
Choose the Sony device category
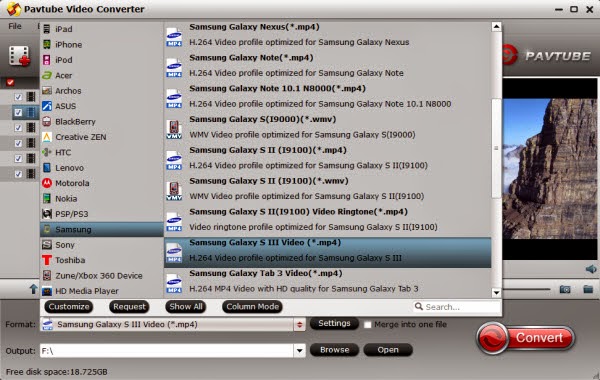[x=101, y=245]
